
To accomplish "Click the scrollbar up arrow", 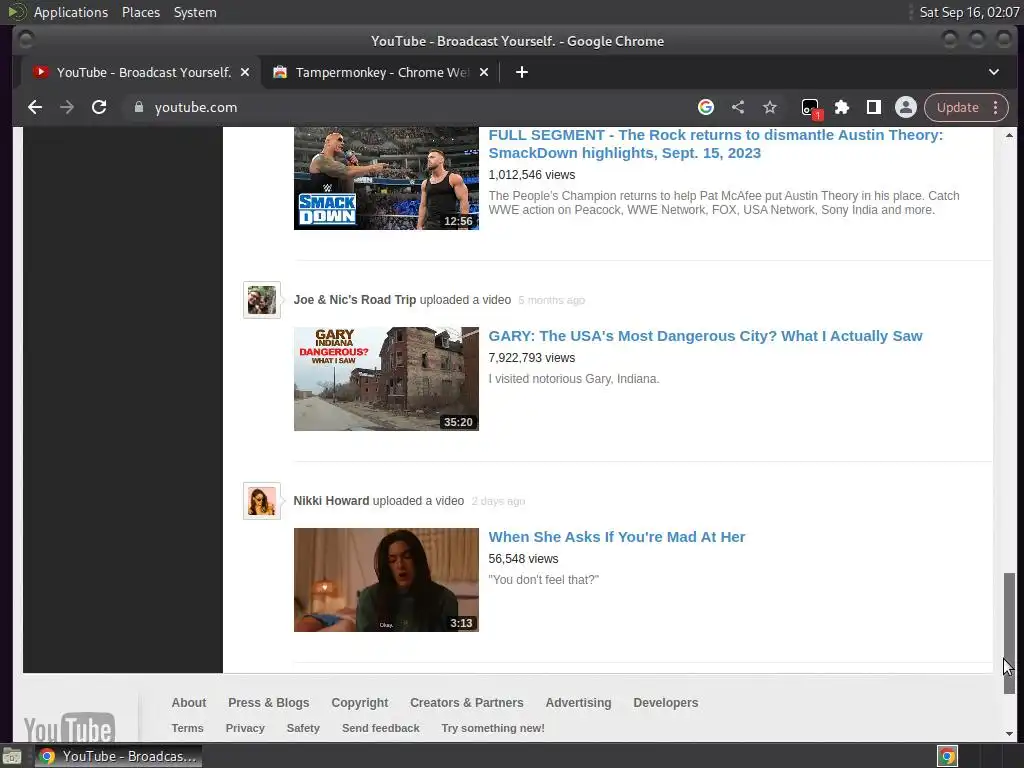I will tap(1009, 135).
